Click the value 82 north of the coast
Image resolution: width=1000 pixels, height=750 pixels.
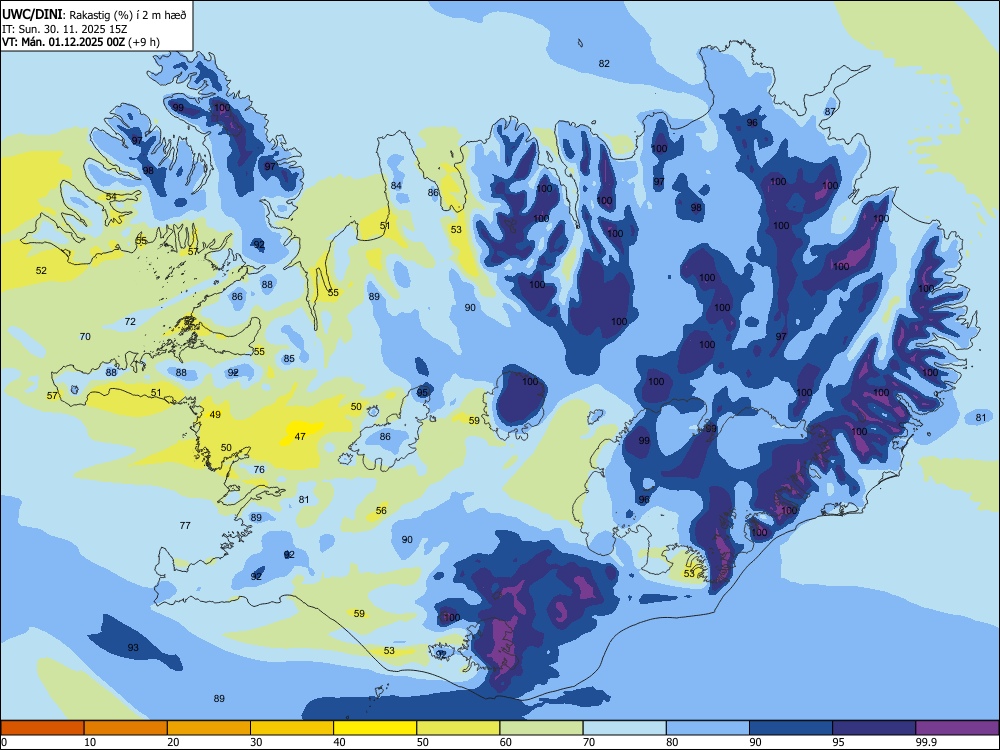coord(604,63)
